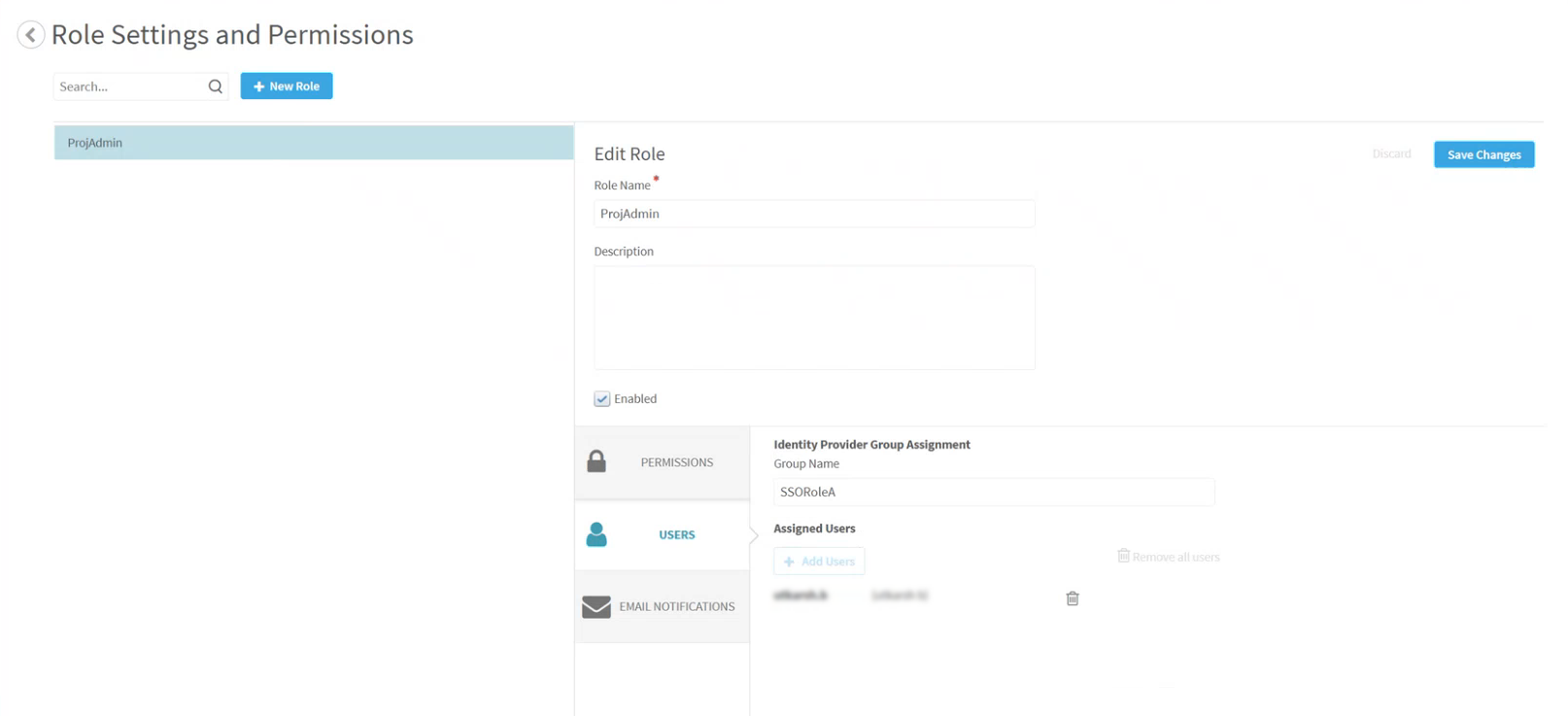Click the lock icon for Permissions

(597, 461)
